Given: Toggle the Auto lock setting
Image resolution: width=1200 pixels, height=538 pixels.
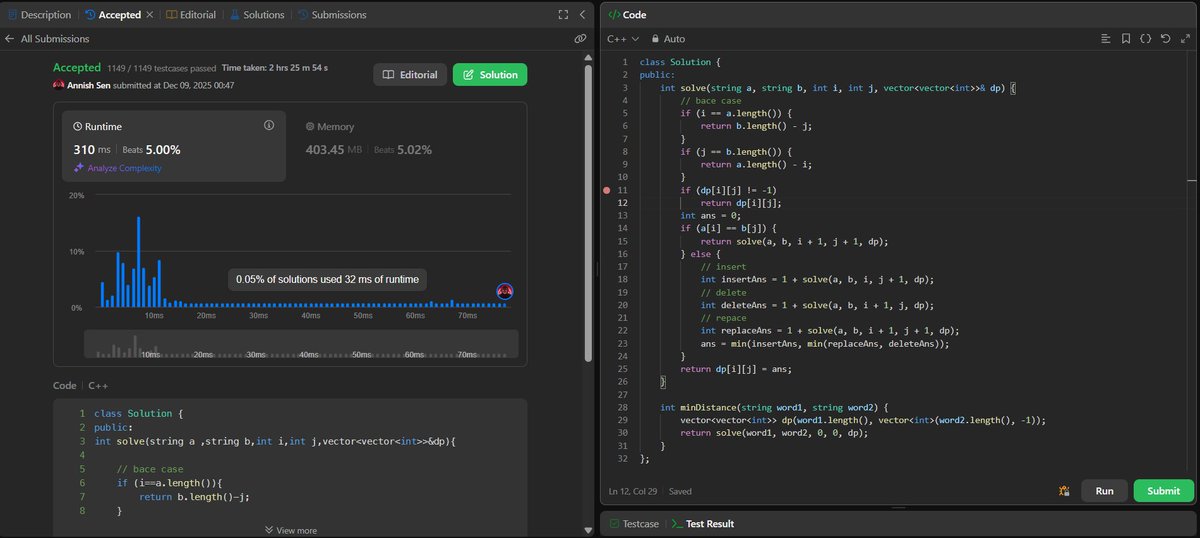Looking at the screenshot, I should (x=668, y=39).
